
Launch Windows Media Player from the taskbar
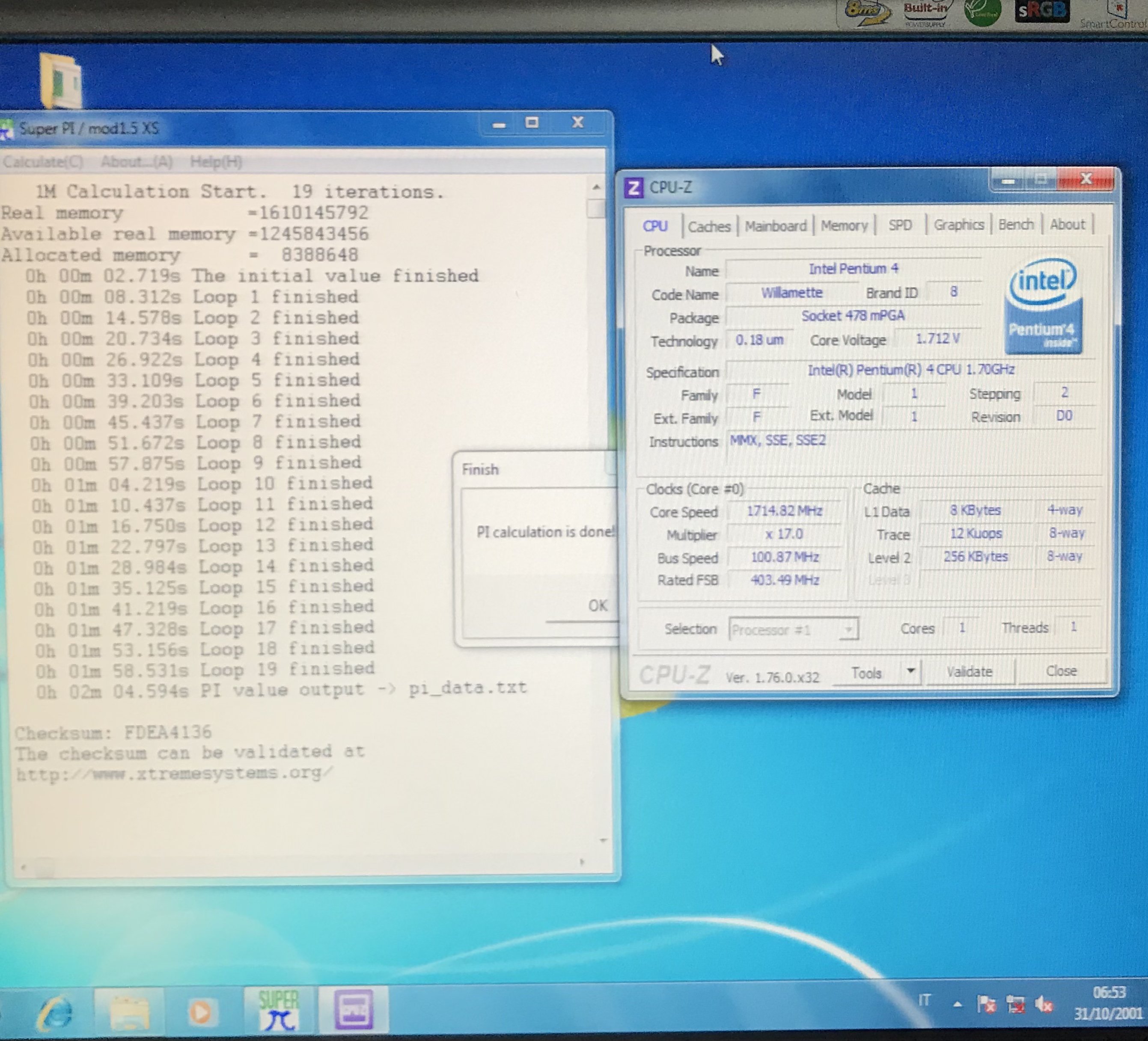click(201, 1012)
